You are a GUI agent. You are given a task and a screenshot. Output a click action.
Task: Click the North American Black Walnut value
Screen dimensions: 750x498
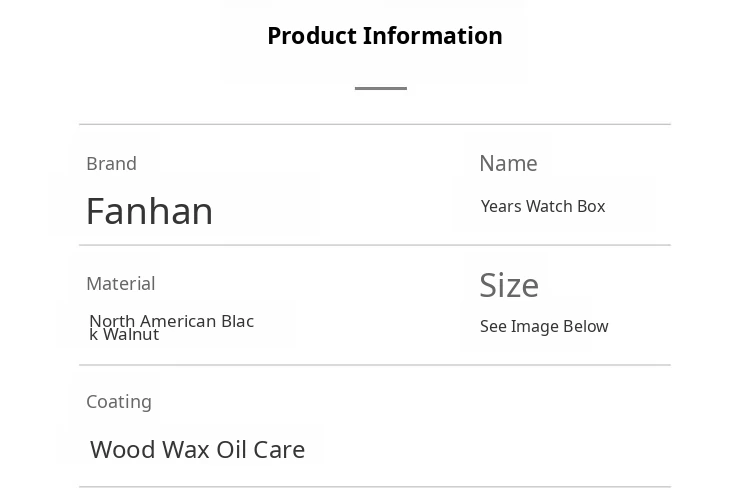pos(171,327)
